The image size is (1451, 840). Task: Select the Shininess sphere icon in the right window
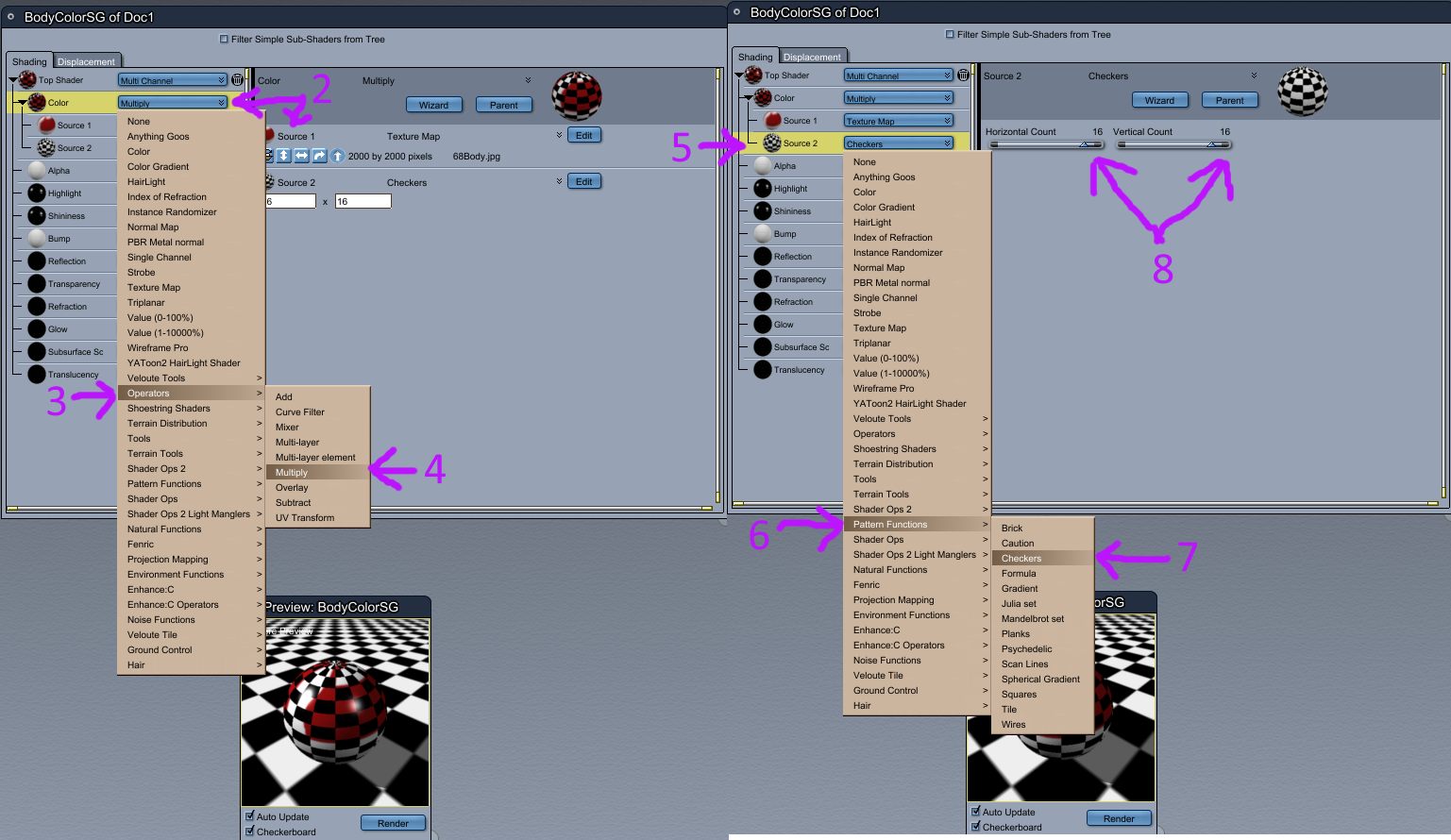[x=763, y=211]
